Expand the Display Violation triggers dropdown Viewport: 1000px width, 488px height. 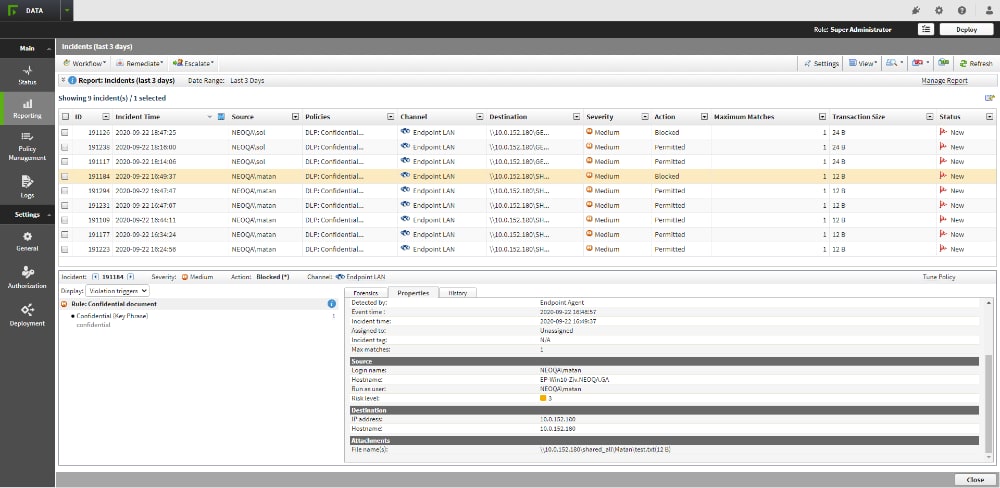117,291
